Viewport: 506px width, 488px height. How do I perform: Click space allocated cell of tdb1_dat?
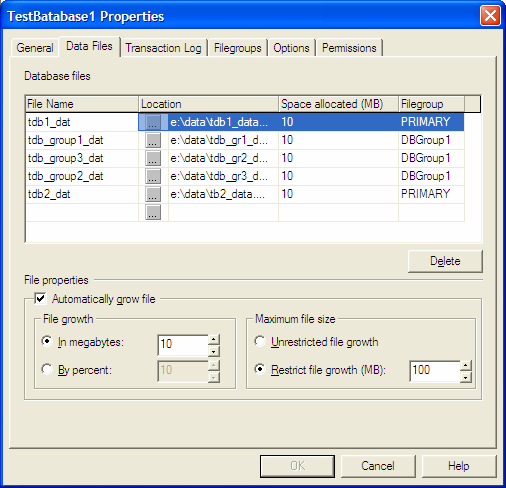tap(339, 122)
